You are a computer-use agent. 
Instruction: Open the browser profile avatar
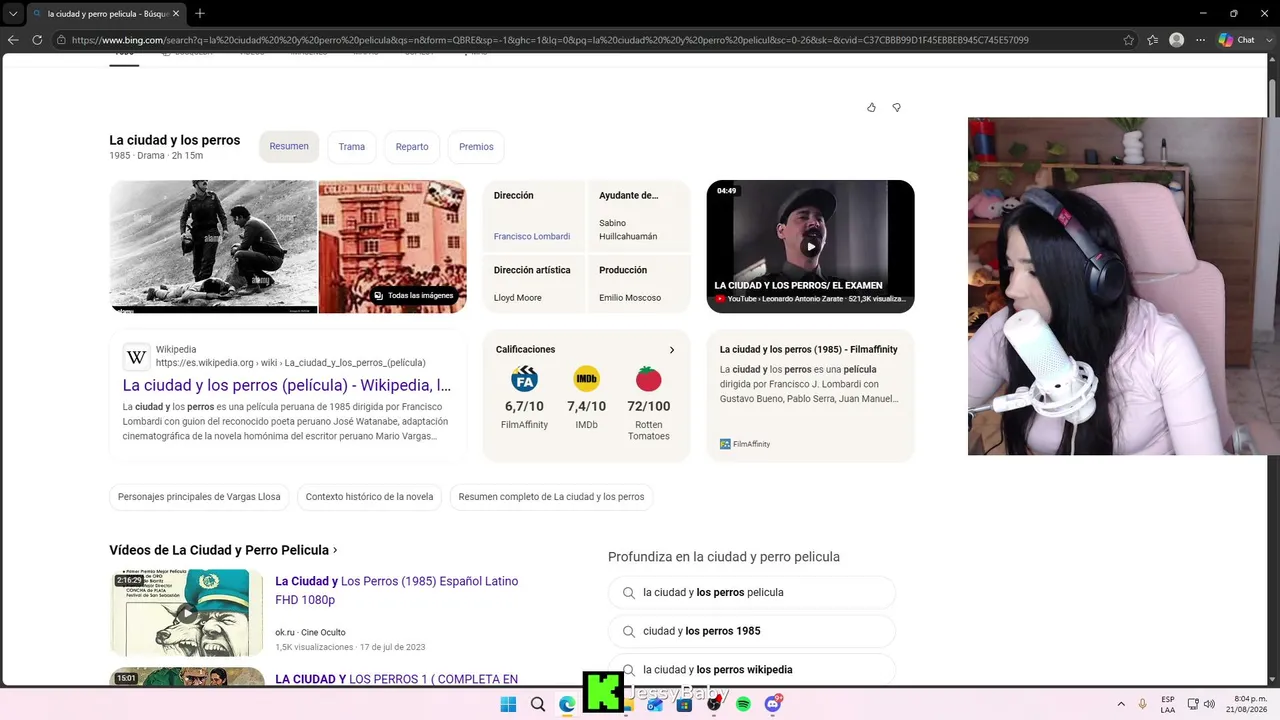(1177, 40)
